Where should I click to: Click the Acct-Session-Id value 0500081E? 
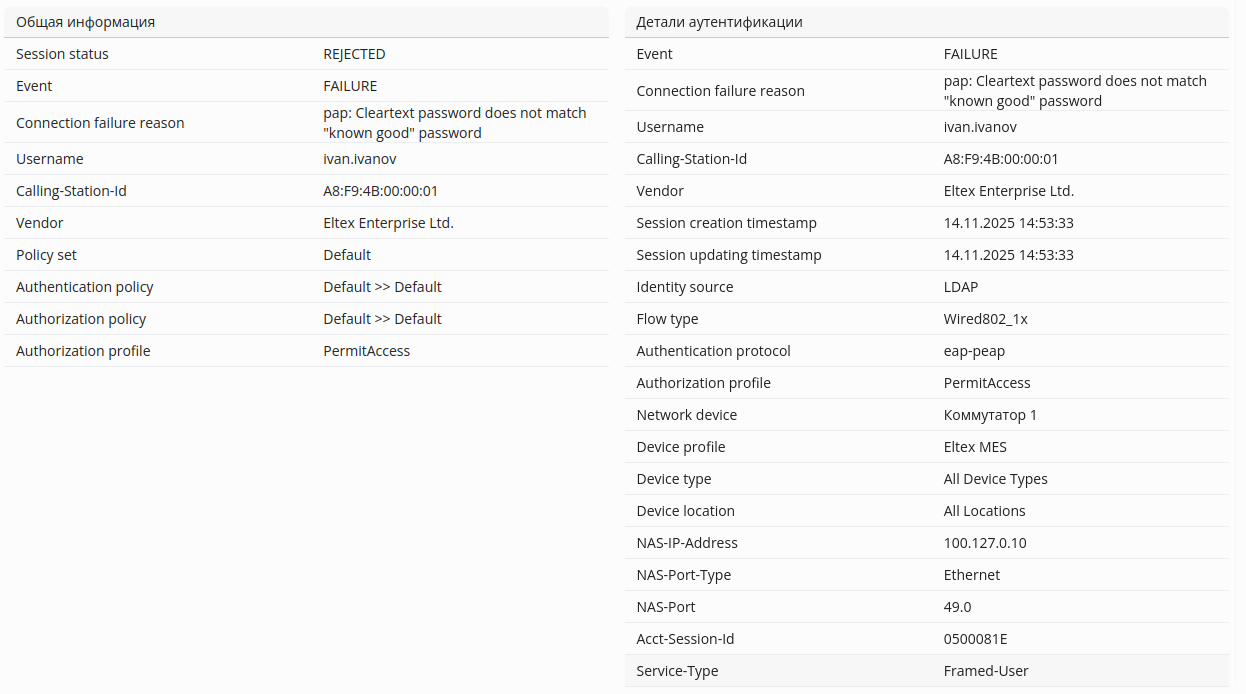[975, 639]
